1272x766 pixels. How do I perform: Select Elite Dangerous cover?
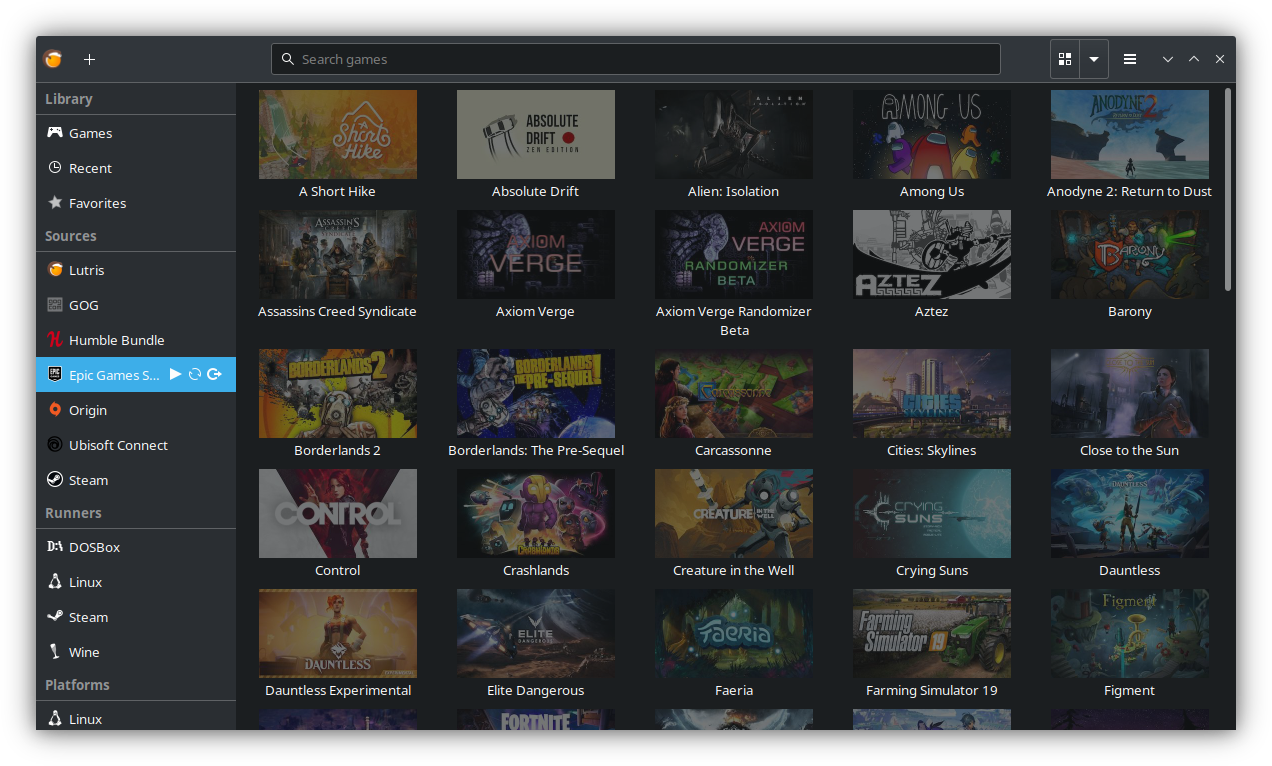coord(536,633)
